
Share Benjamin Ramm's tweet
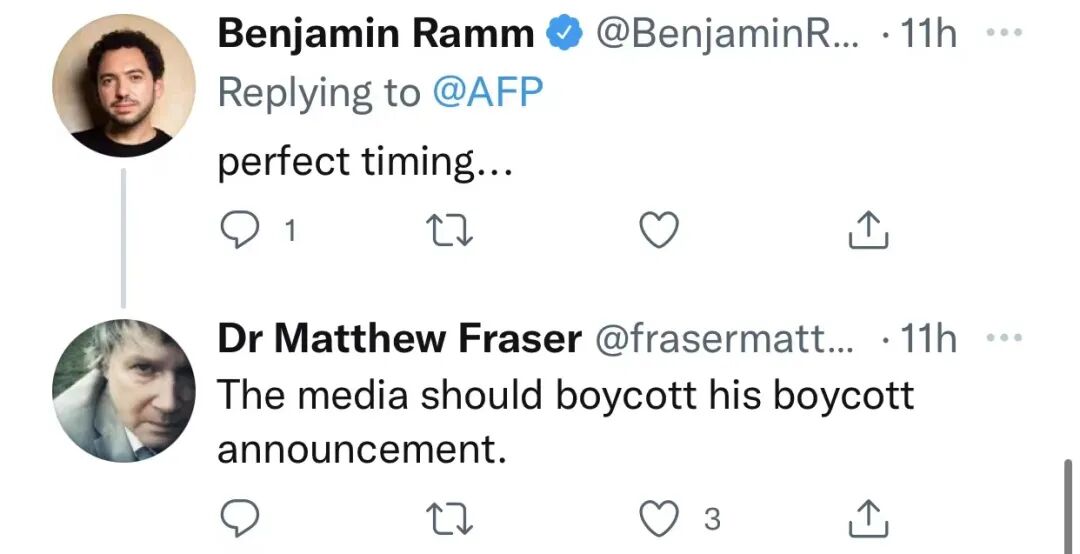point(867,231)
